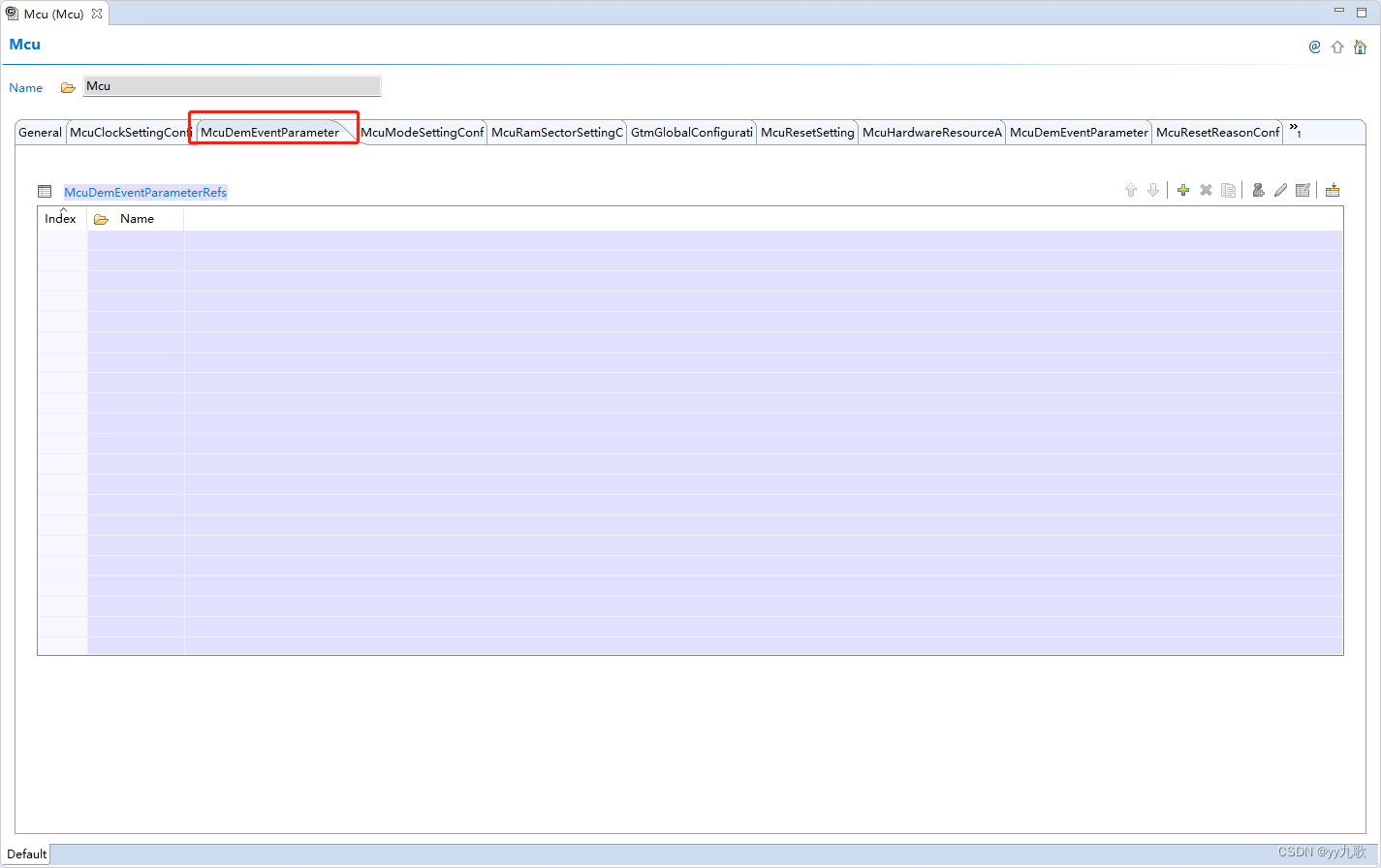Switch to the General tab
The width and height of the screenshot is (1381, 868).
click(40, 133)
